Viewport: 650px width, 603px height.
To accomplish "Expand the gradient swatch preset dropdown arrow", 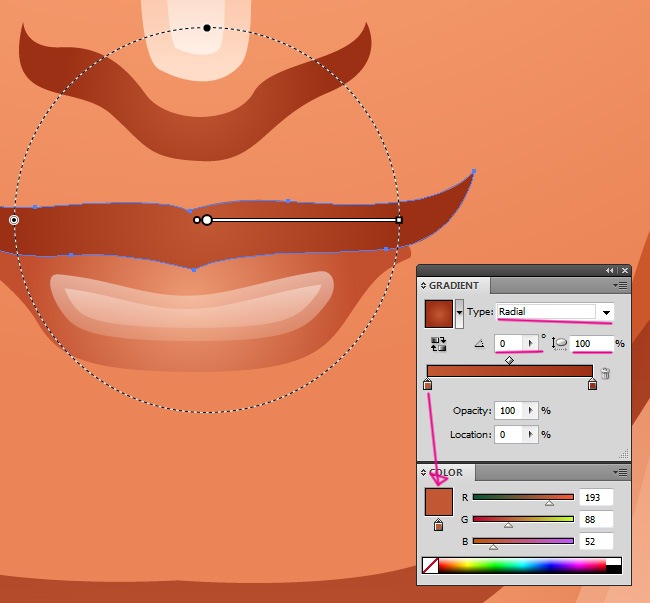I will click(459, 313).
